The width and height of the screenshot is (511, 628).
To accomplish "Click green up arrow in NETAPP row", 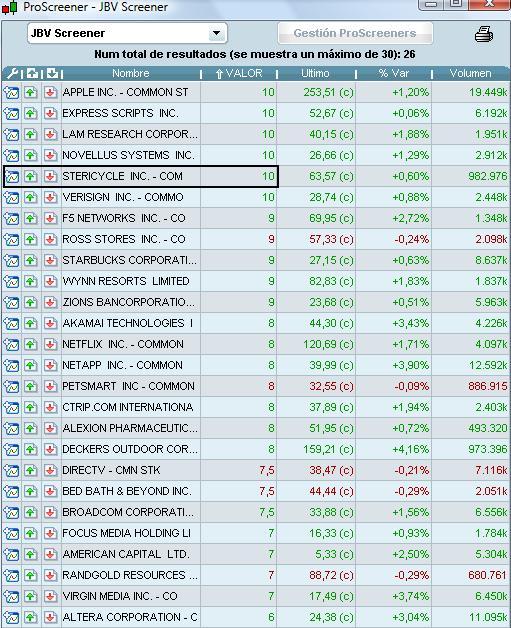I will (x=31, y=365).
